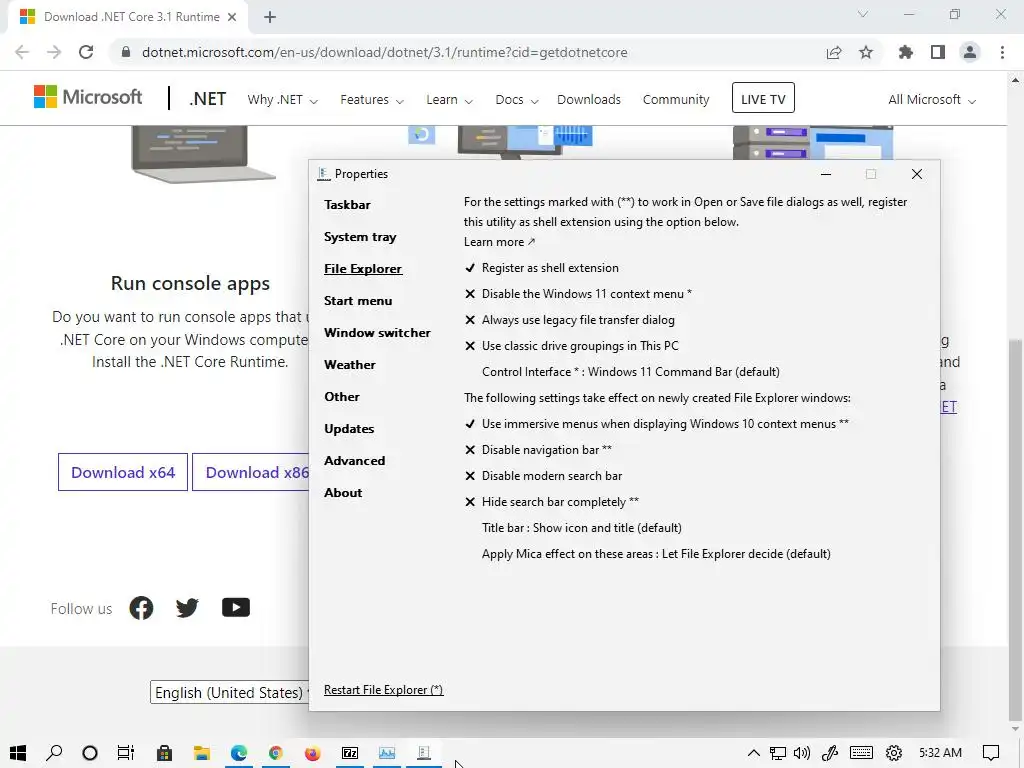Toggle Use classic drive groupings in This PC
This screenshot has width=1024, height=768.
pos(571,346)
